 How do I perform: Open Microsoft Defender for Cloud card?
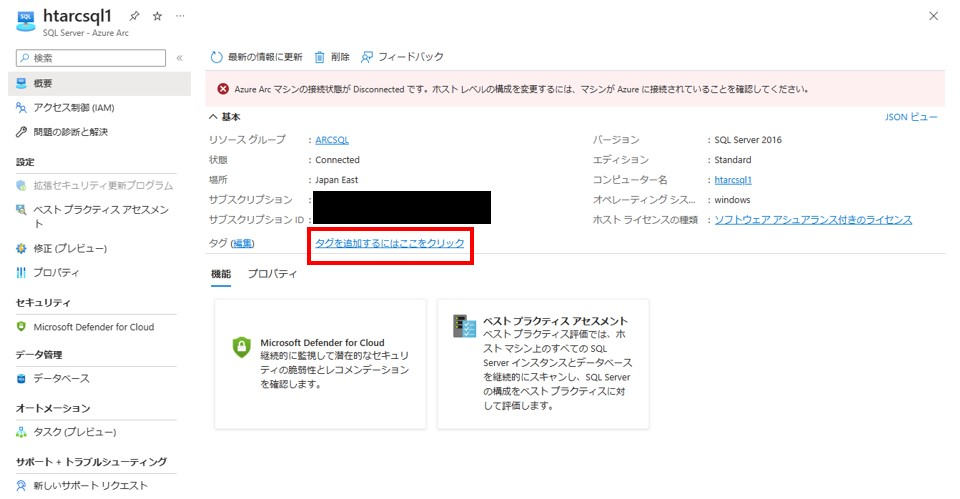tap(320, 364)
